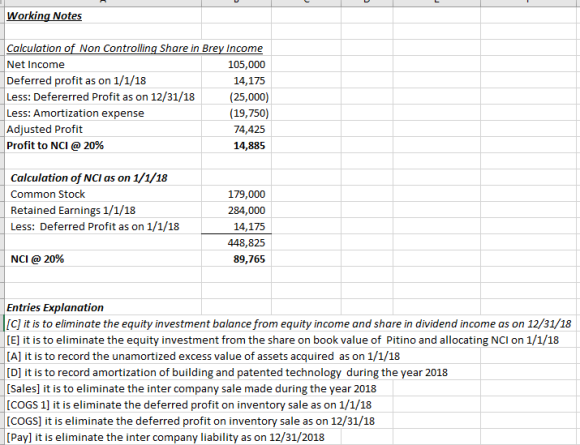The width and height of the screenshot is (580, 445).
Task: Click the Net Income value 105,000
Action: click(x=246, y=64)
